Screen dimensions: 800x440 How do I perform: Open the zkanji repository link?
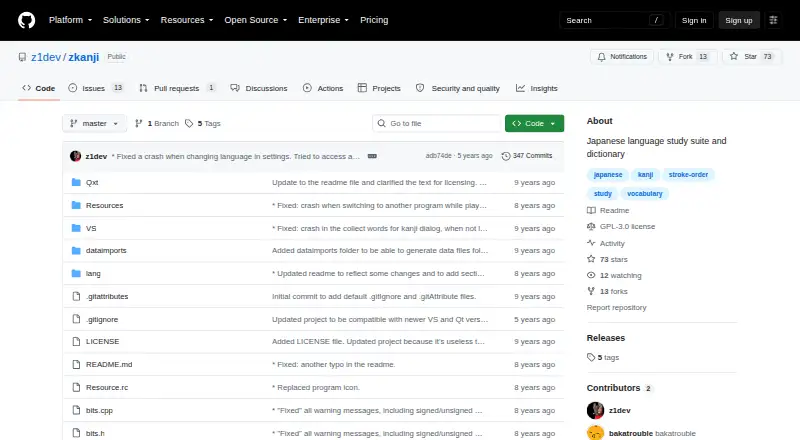point(84,57)
